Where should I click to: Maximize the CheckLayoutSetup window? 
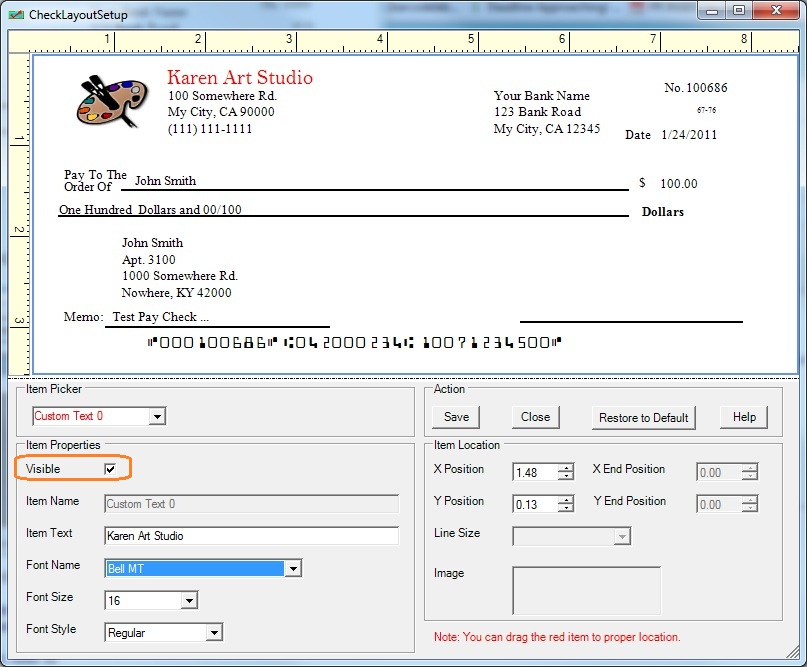[x=739, y=11]
